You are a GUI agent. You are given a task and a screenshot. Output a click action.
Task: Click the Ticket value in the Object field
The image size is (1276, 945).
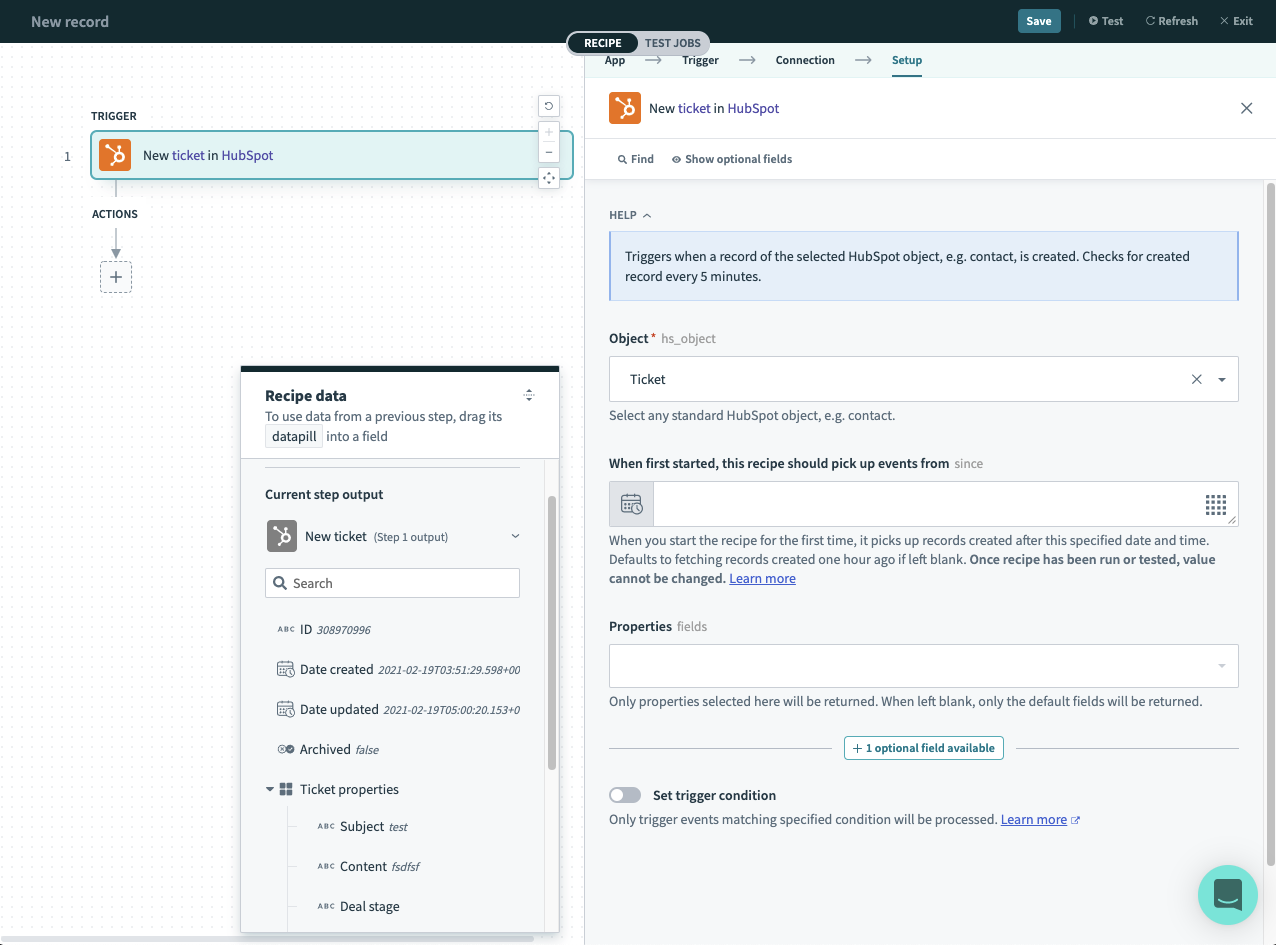click(647, 379)
